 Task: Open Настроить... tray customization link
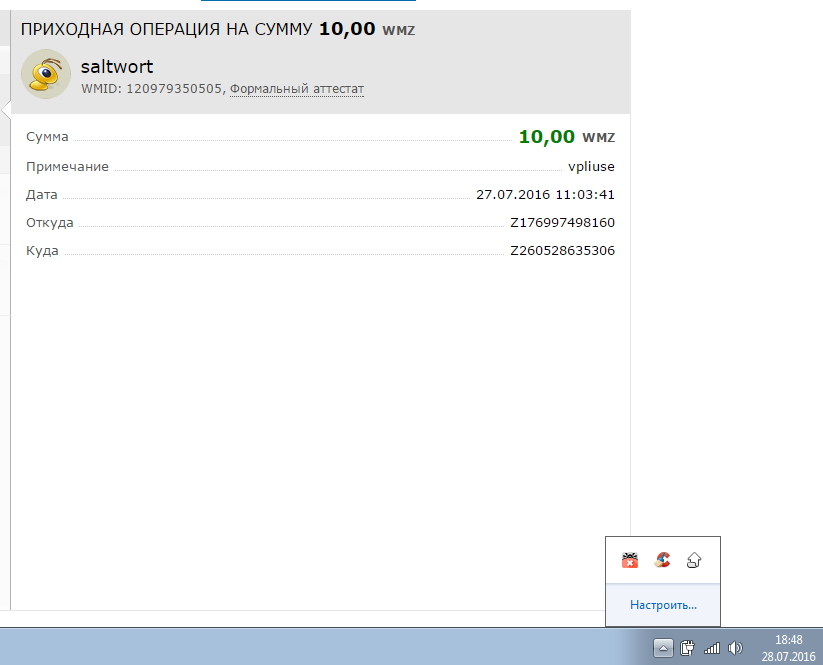(x=663, y=605)
